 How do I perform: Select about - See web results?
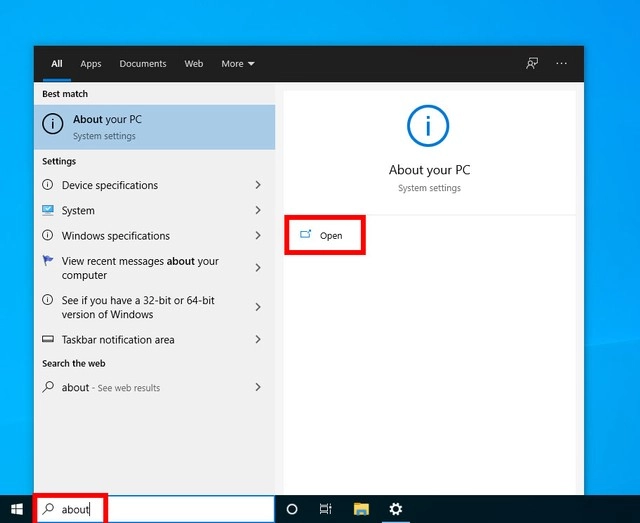coord(155,387)
